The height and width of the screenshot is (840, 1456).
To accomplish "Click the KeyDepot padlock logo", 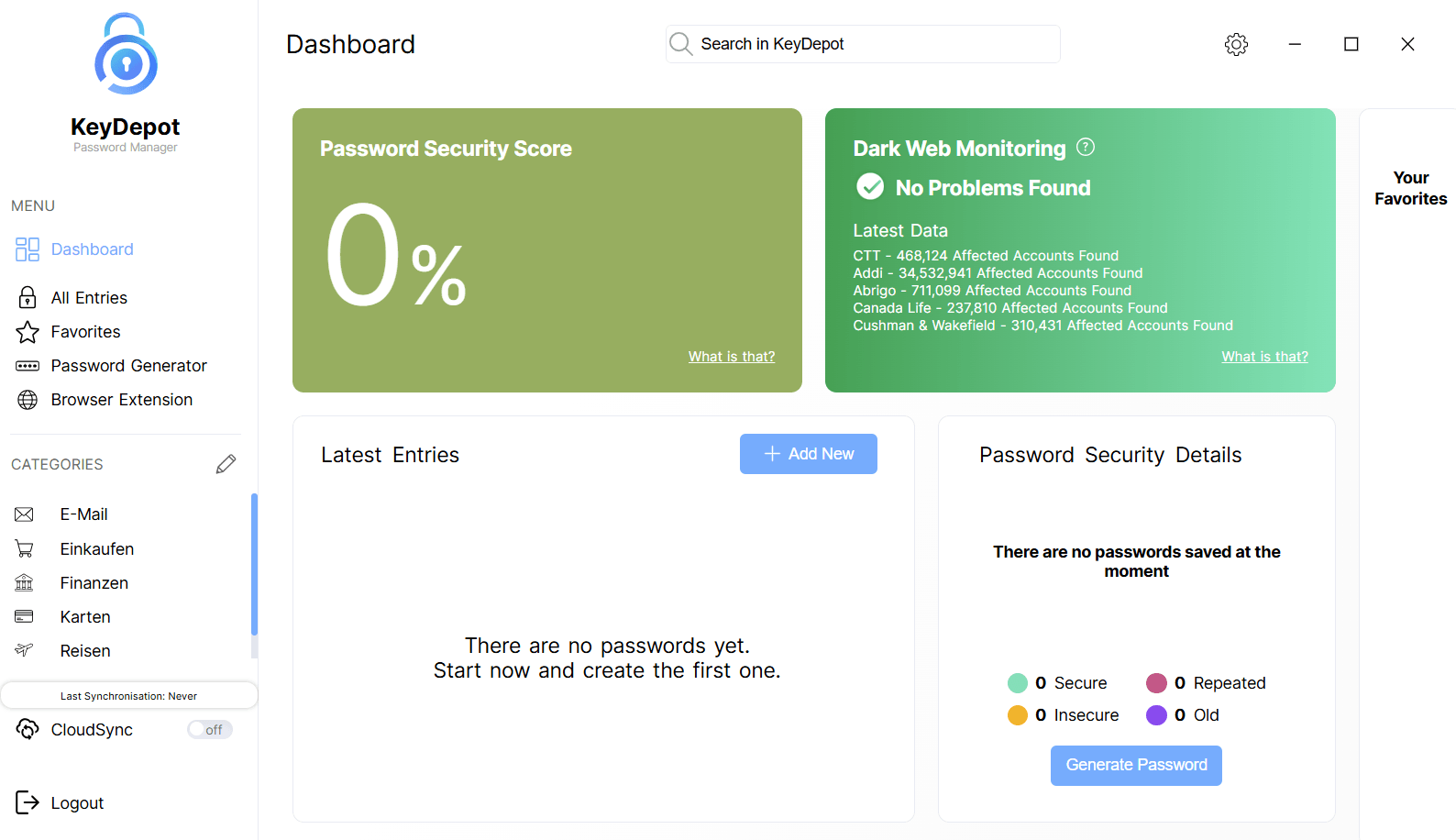I will pyautogui.click(x=126, y=54).
